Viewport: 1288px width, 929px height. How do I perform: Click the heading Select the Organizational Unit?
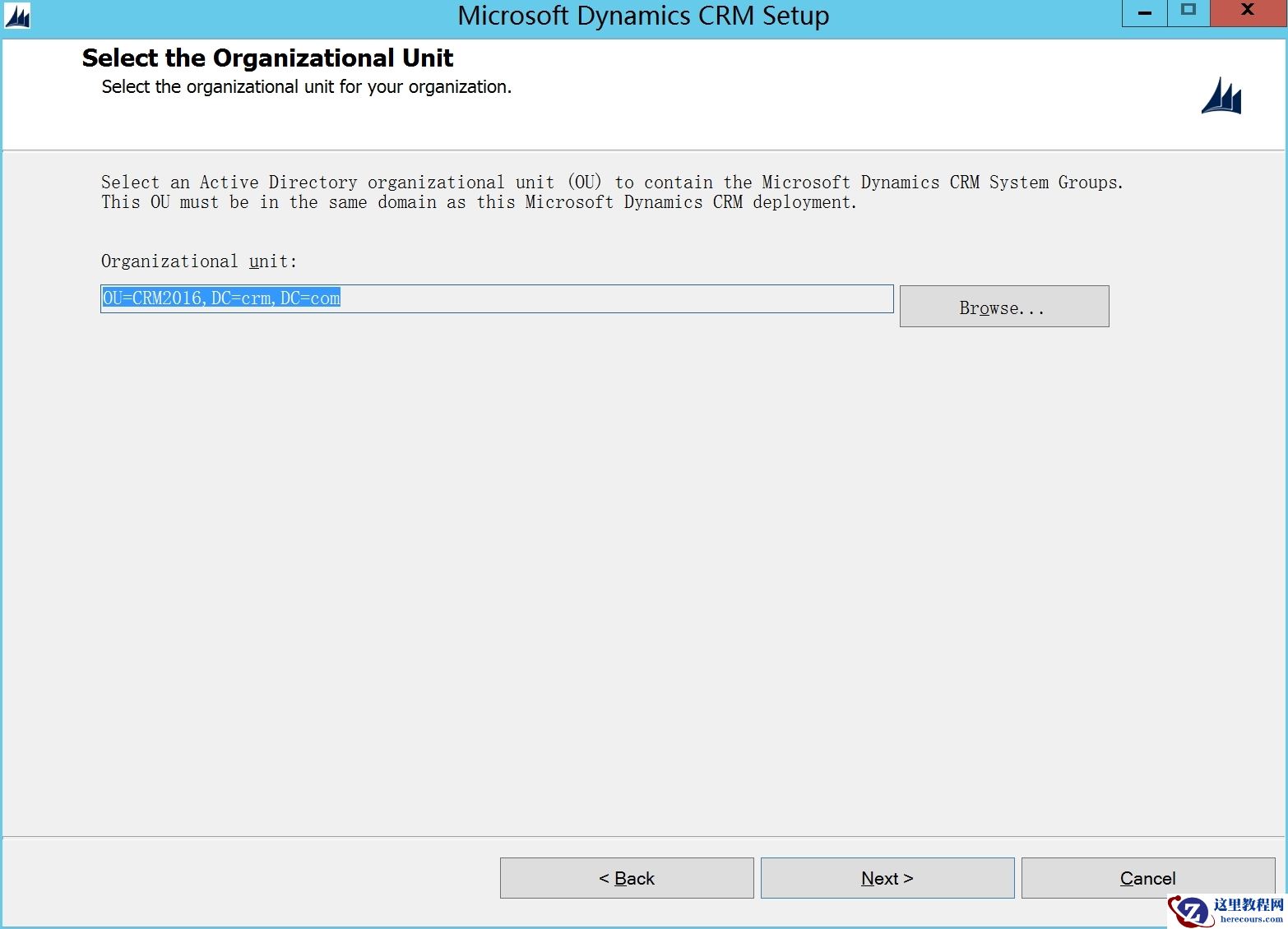[x=267, y=58]
